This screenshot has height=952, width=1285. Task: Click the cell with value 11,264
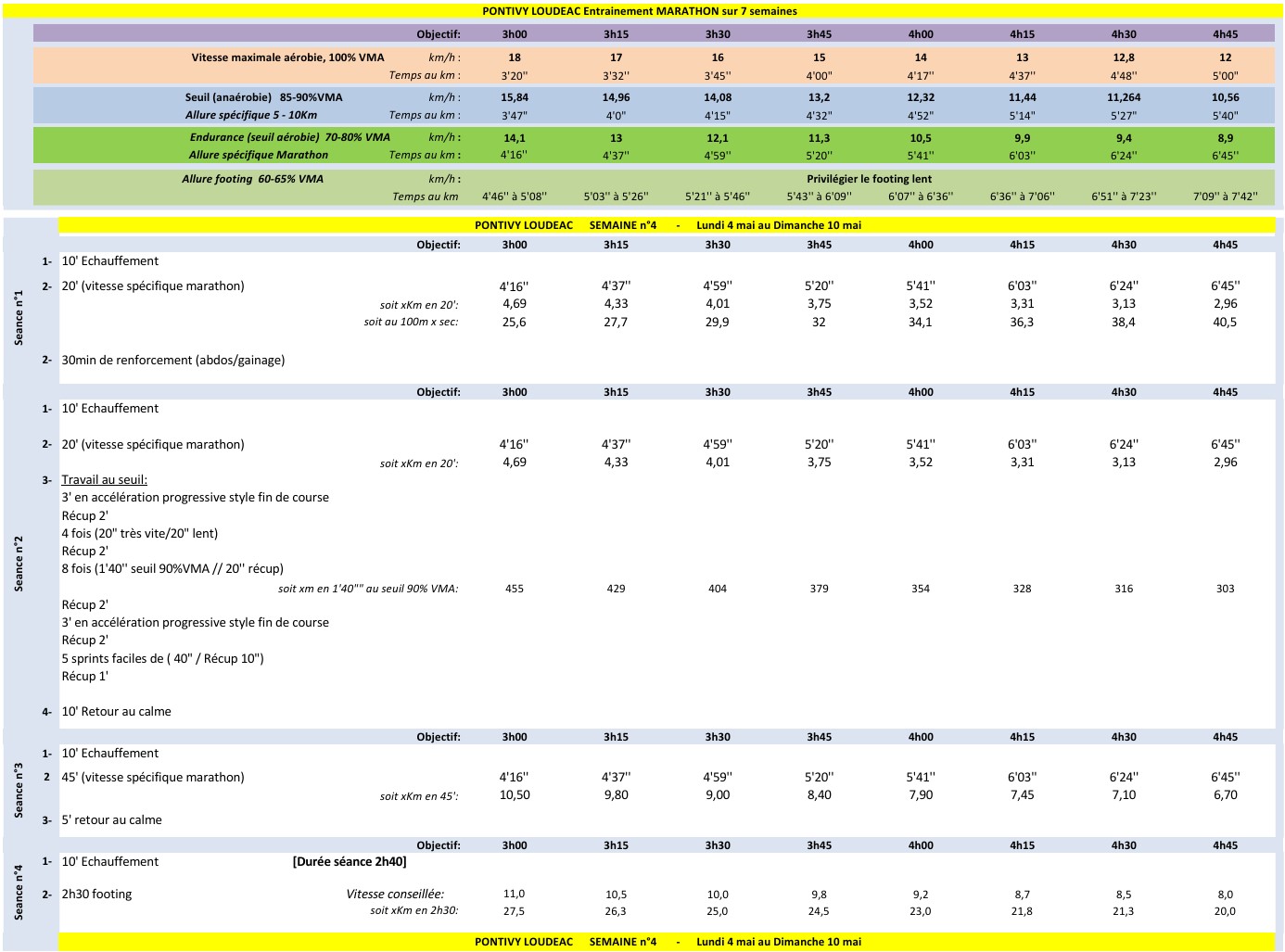(x=1123, y=97)
